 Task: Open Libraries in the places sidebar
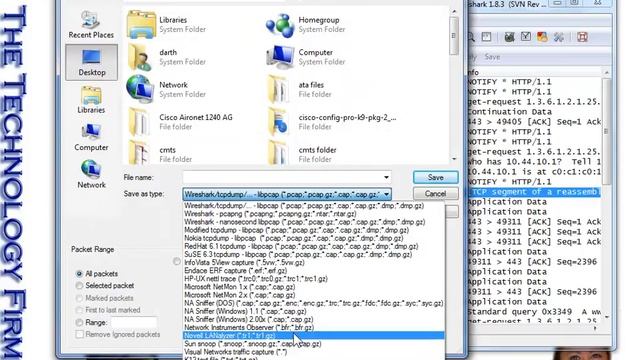click(x=91, y=100)
